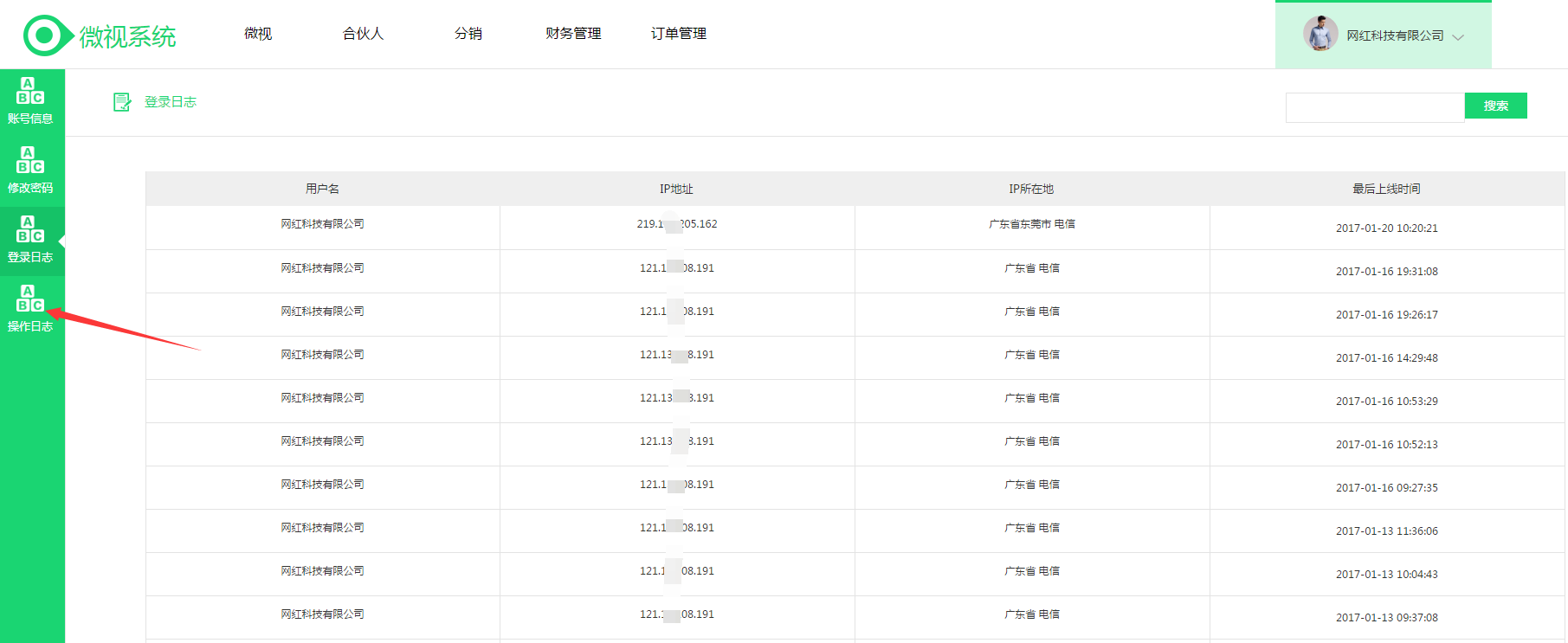This screenshot has height=643, width=1568.
Task: Click the timestamp 2017-01-16 14:29:48
Action: point(1387,358)
